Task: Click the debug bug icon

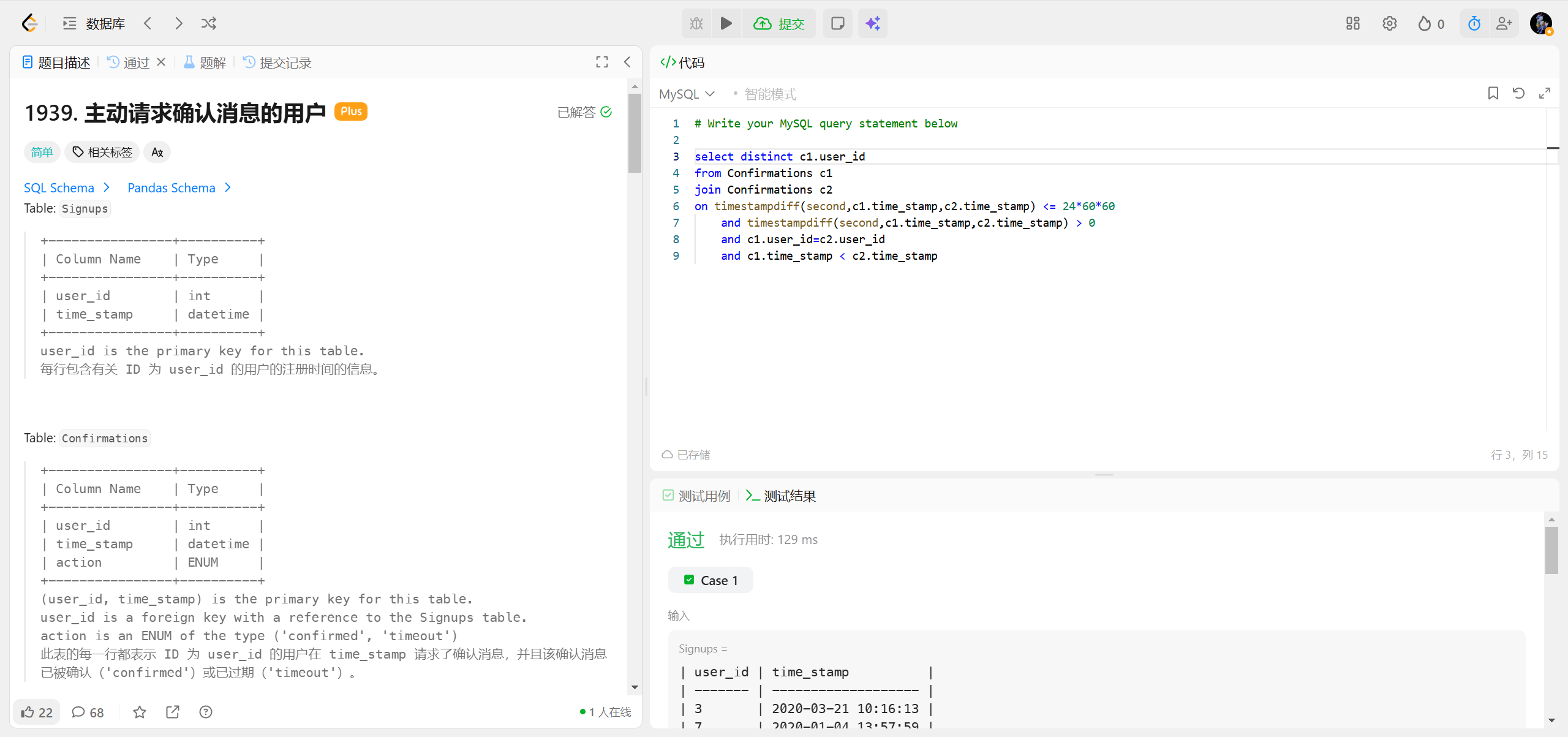Action: 696,23
